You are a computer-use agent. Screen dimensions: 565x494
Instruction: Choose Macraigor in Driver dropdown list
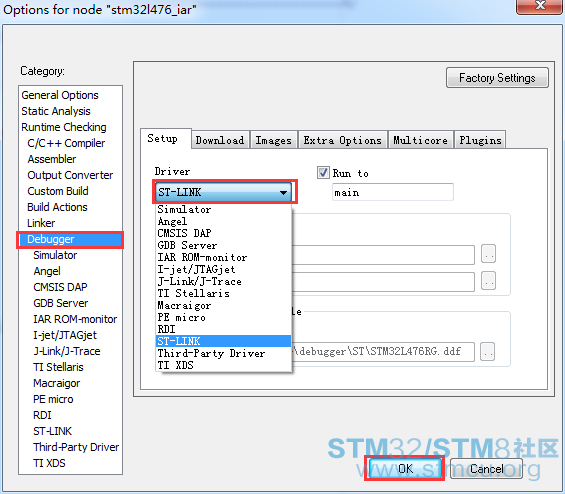[x=223, y=305]
